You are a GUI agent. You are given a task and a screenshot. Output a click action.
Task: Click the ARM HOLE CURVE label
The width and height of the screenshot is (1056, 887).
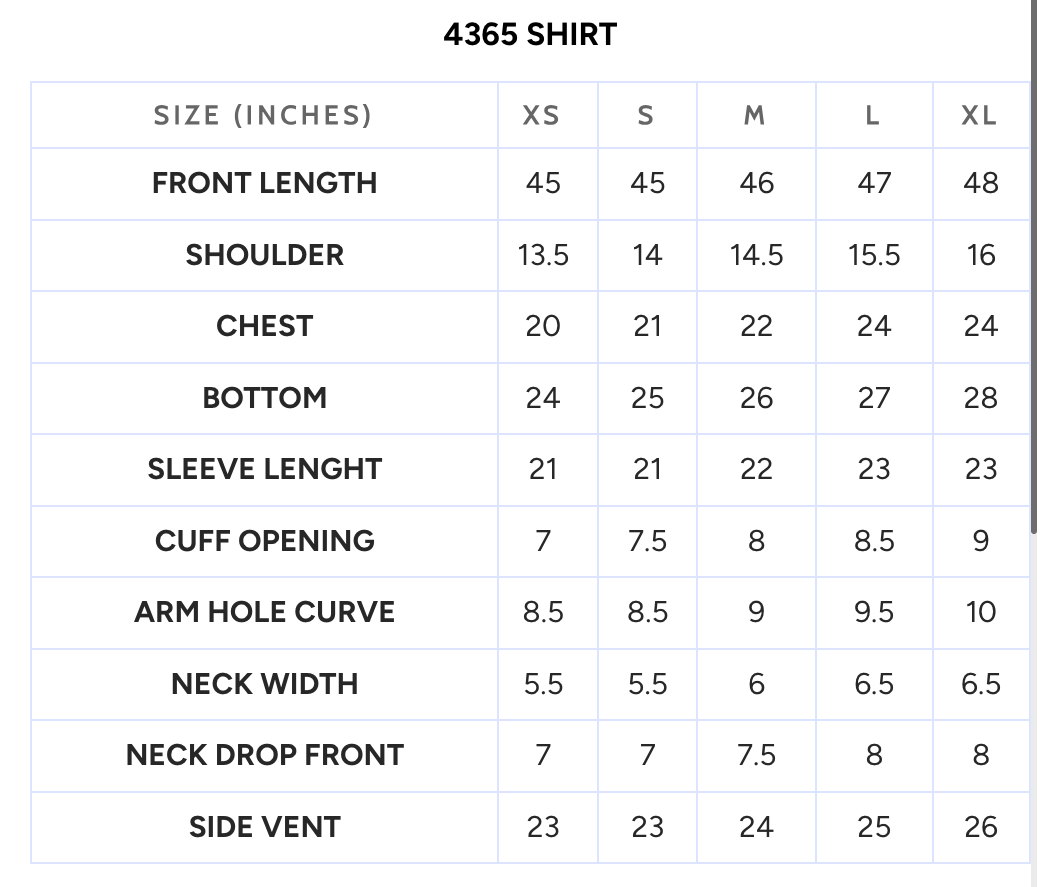[265, 612]
